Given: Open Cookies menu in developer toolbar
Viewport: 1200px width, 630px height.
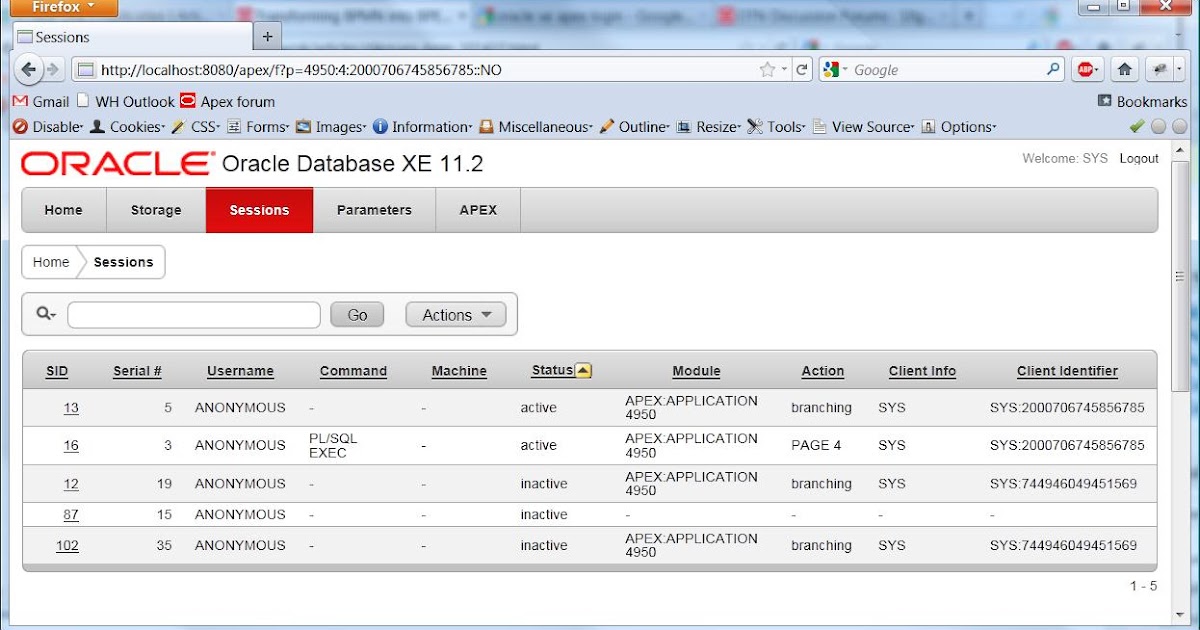Looking at the screenshot, I should click(x=128, y=127).
